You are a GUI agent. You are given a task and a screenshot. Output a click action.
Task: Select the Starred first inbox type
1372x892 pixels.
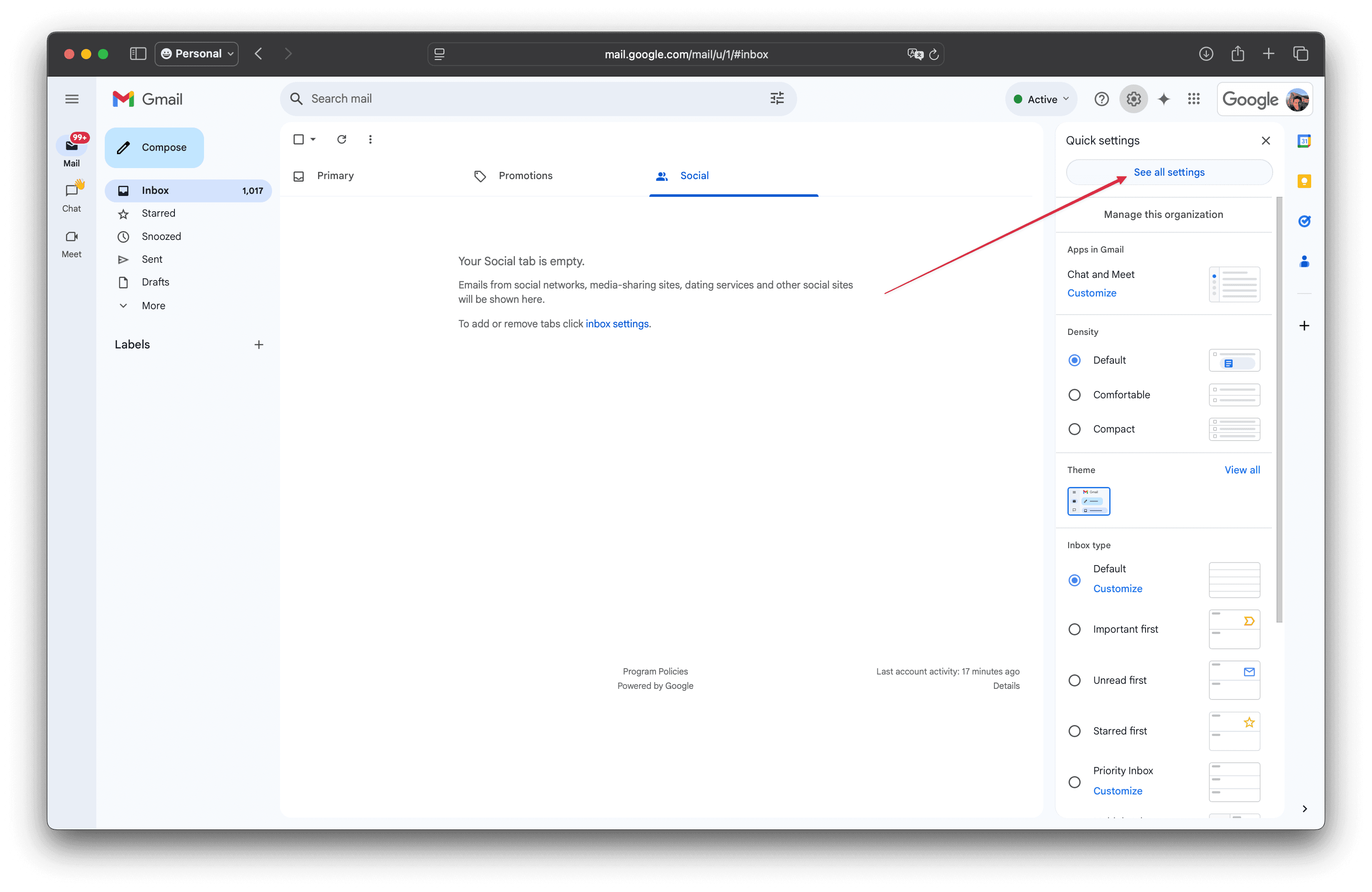(1074, 731)
